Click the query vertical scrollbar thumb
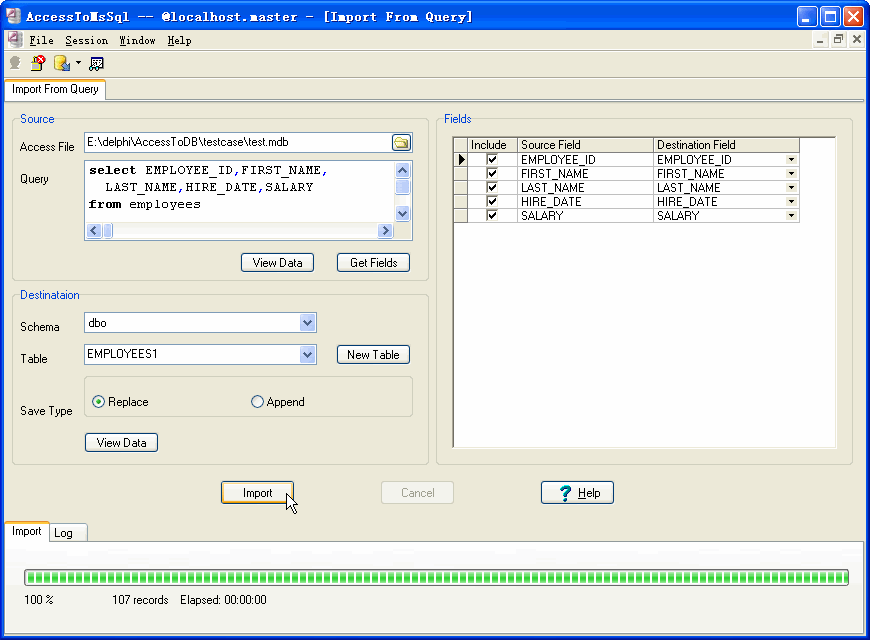The width and height of the screenshot is (870, 640). pyautogui.click(x=403, y=186)
